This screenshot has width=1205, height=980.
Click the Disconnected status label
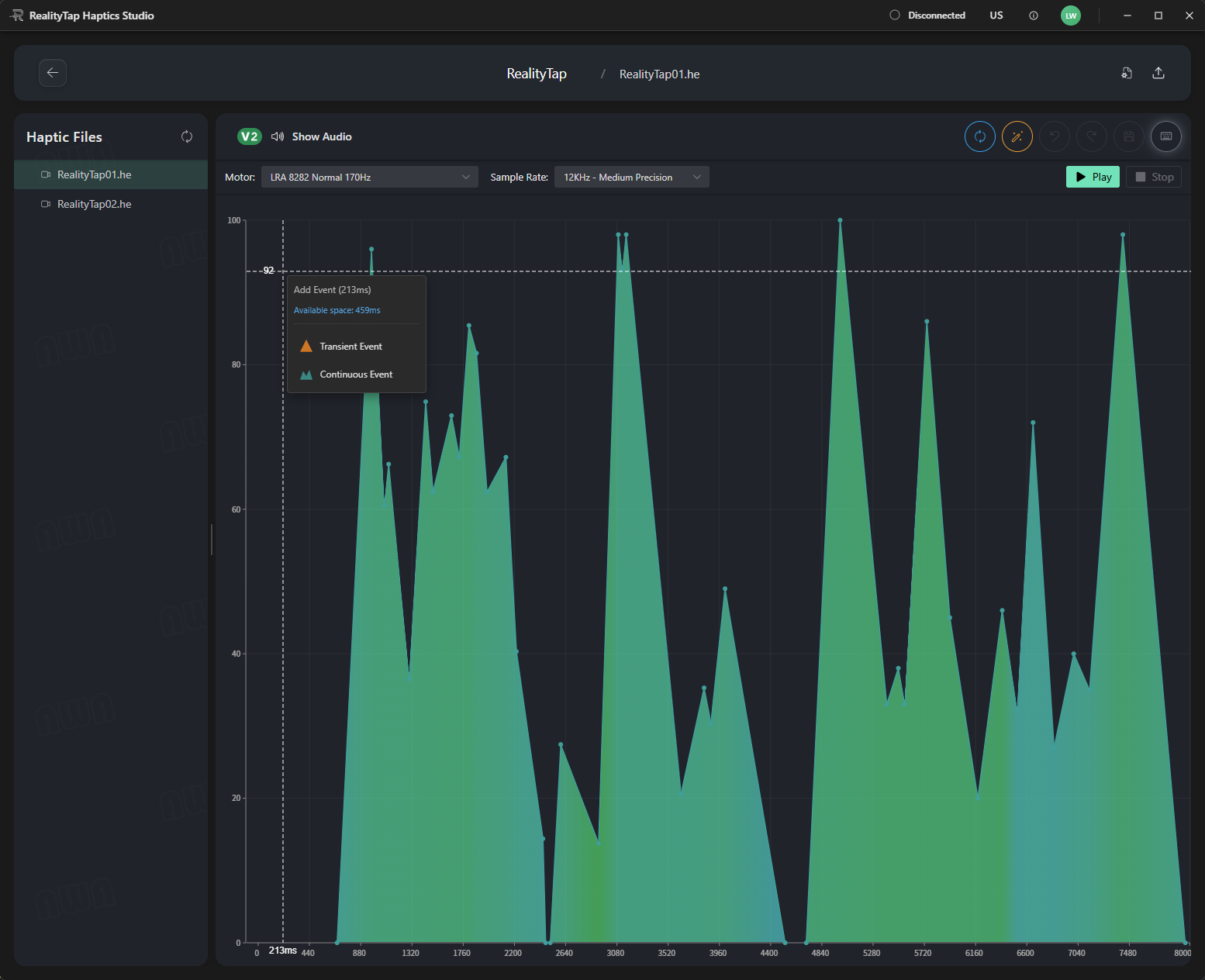pyautogui.click(x=937, y=16)
